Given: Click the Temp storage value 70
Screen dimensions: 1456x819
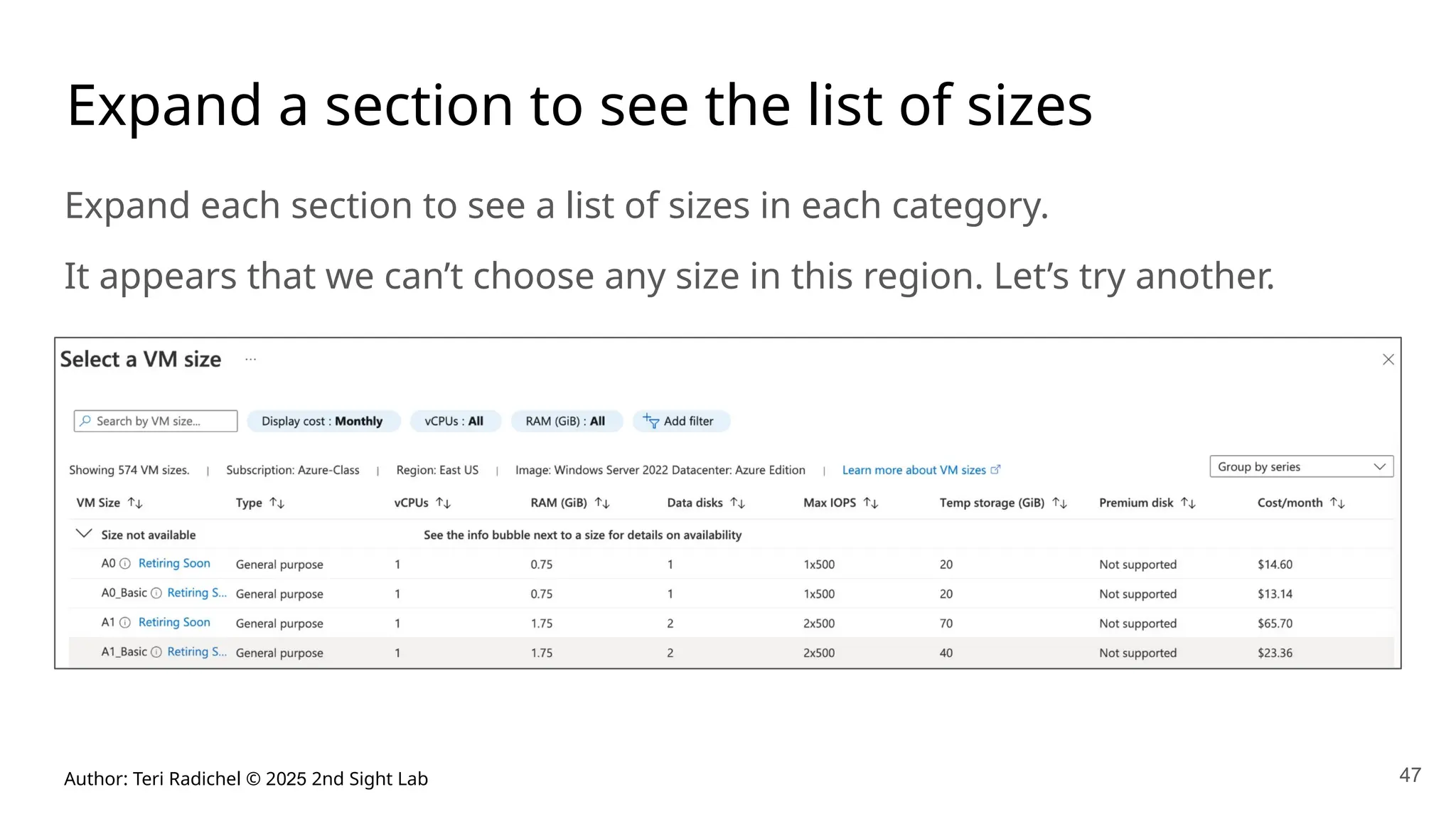Looking at the screenshot, I should [946, 623].
